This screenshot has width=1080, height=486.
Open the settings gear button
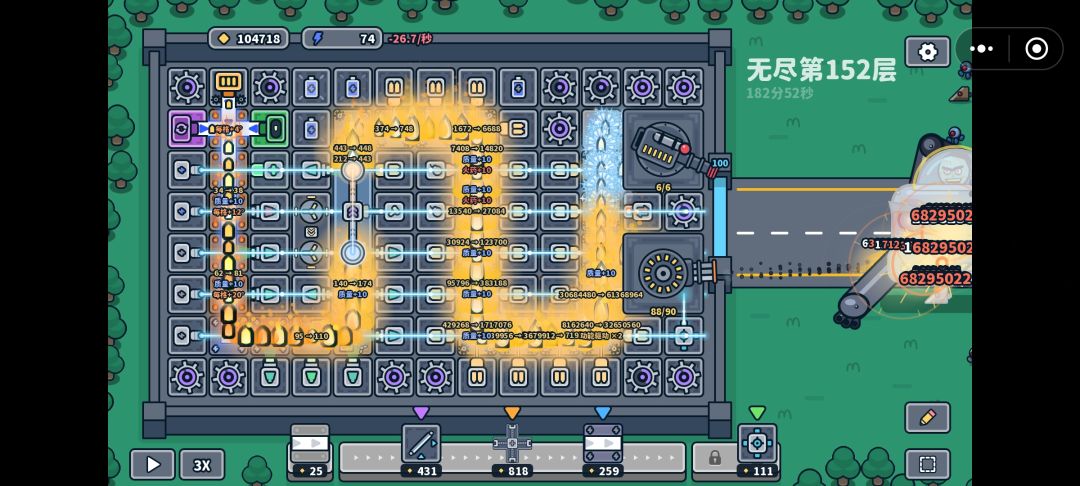[x=927, y=52]
